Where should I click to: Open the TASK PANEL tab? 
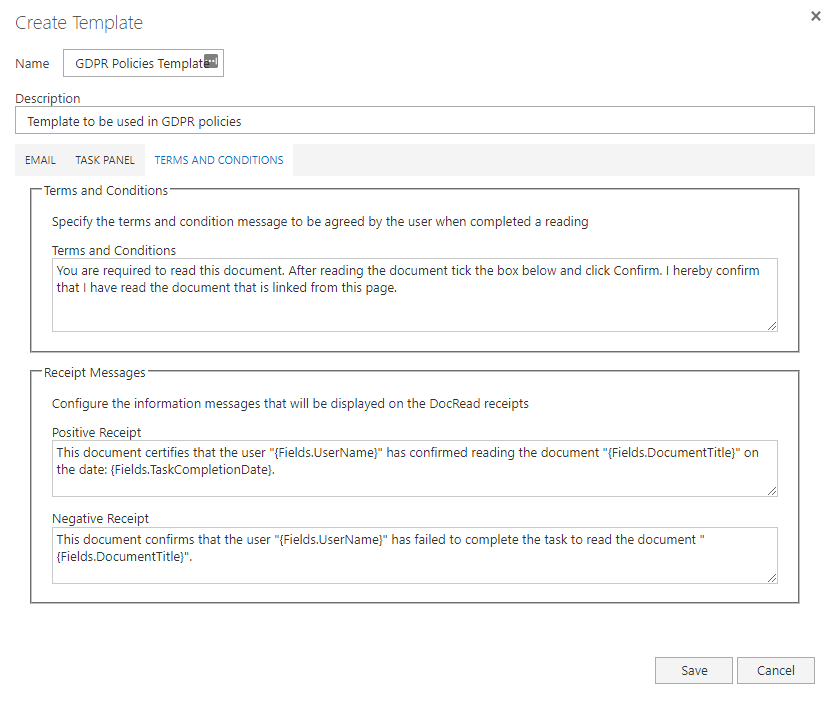click(x=104, y=159)
